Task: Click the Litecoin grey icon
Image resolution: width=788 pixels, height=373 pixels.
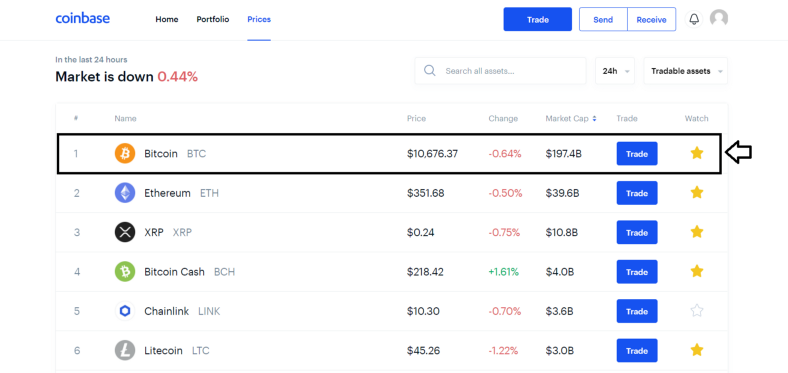Action: coord(125,351)
